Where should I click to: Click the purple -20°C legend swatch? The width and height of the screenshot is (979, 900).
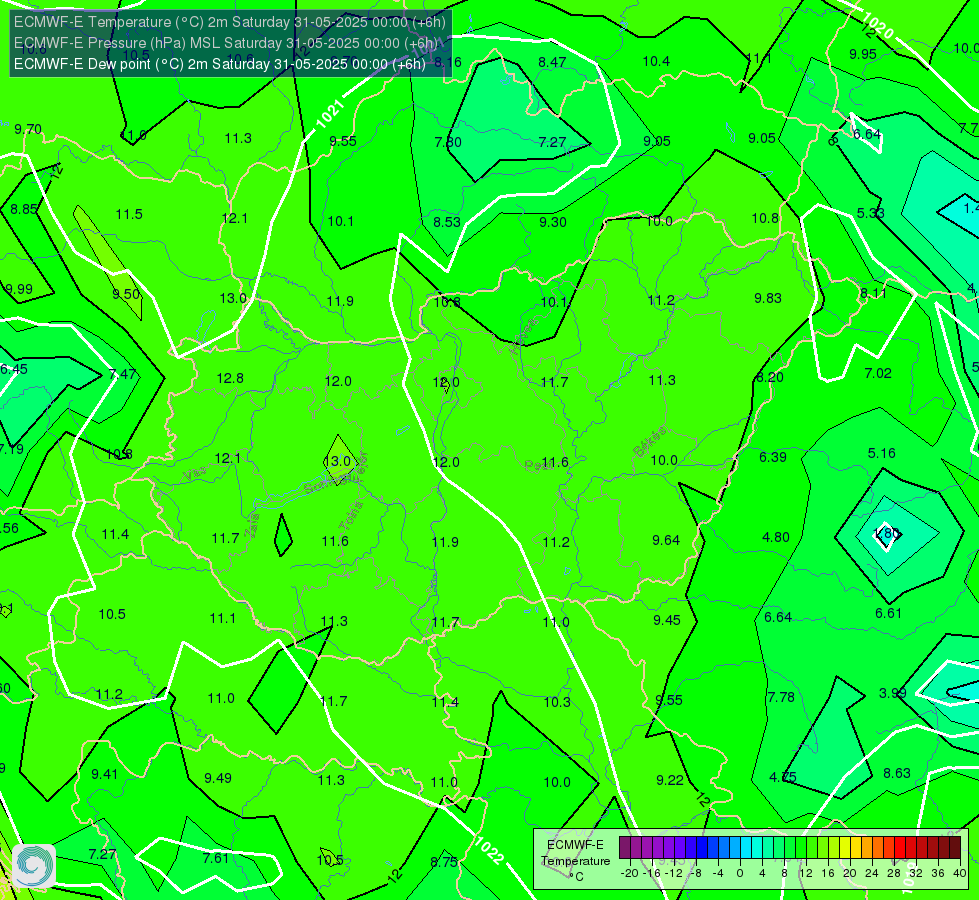point(625,848)
